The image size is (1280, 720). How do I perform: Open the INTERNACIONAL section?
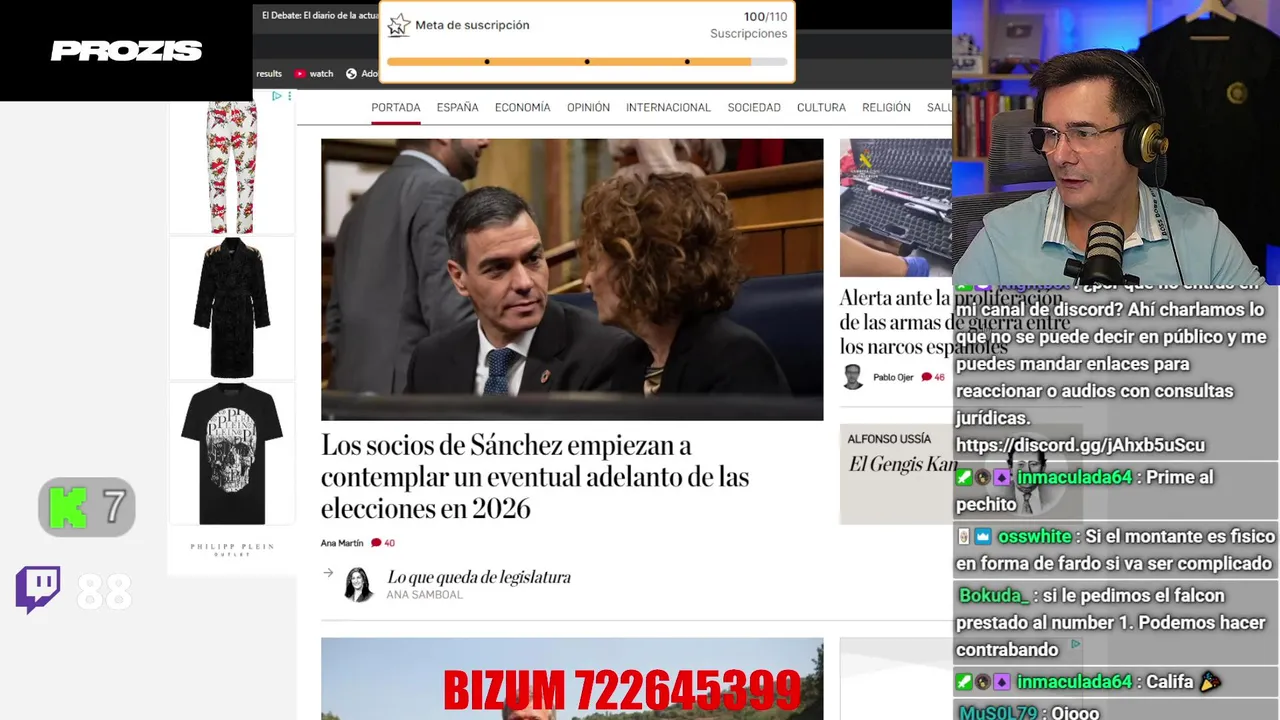(668, 107)
